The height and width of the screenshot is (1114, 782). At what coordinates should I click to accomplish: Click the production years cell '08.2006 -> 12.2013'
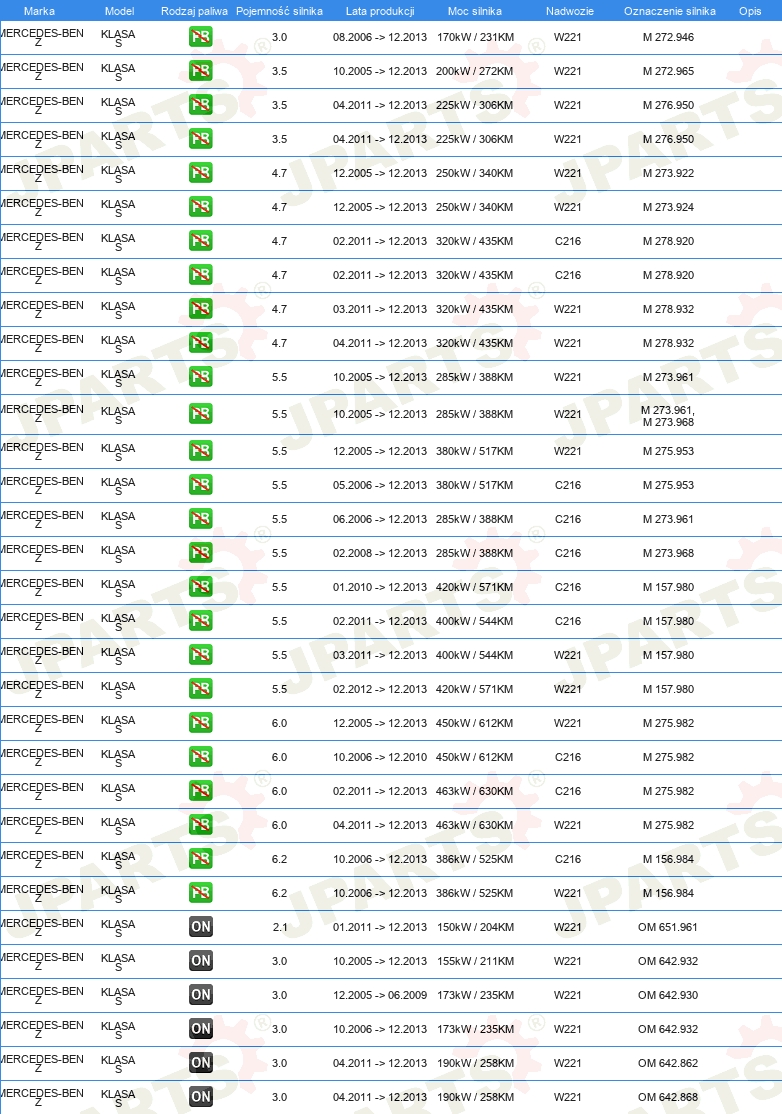380,37
